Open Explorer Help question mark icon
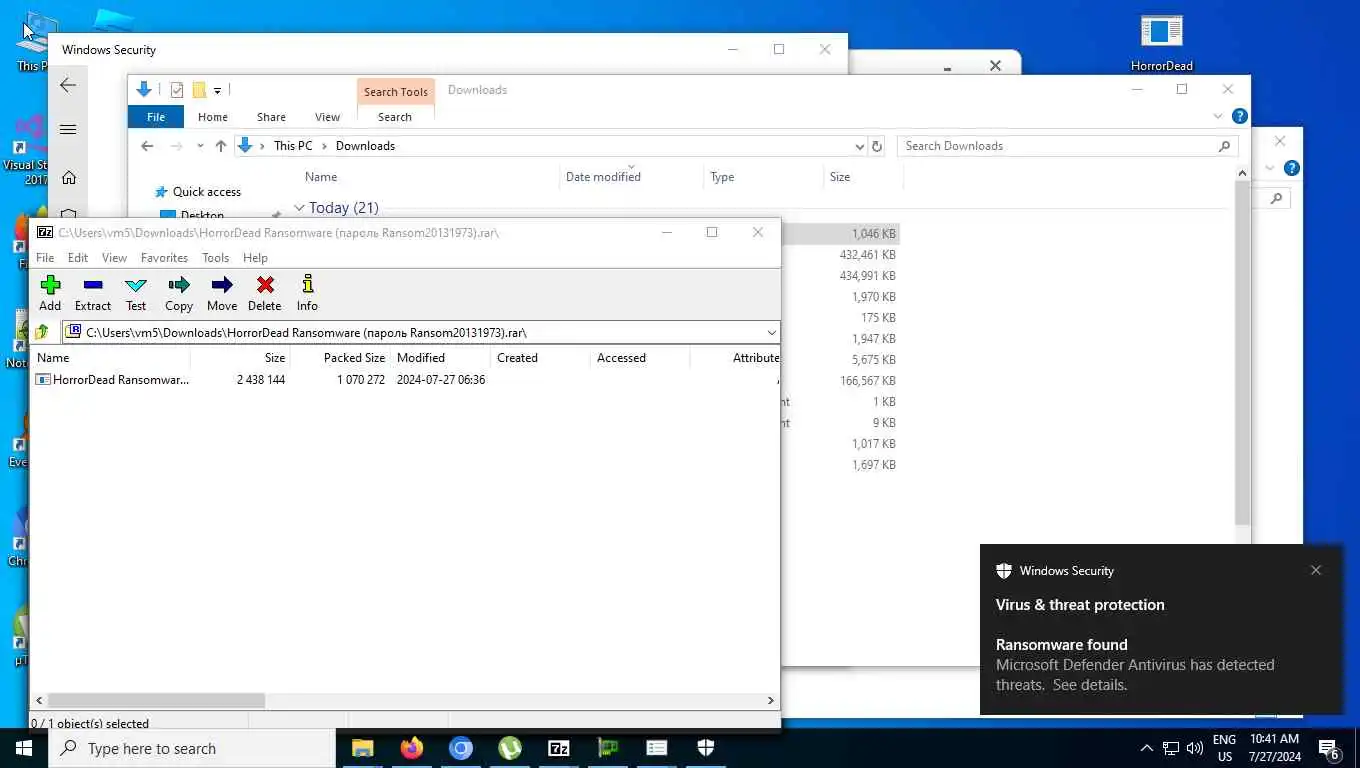This screenshot has width=1360, height=768. click(1240, 116)
